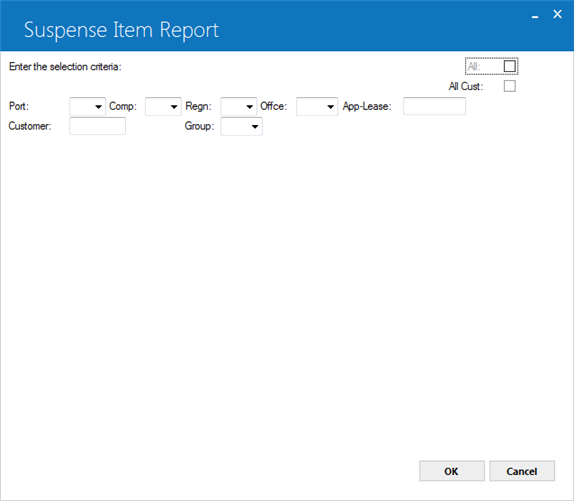
Task: Confirm with the OK button
Action: pos(452,471)
